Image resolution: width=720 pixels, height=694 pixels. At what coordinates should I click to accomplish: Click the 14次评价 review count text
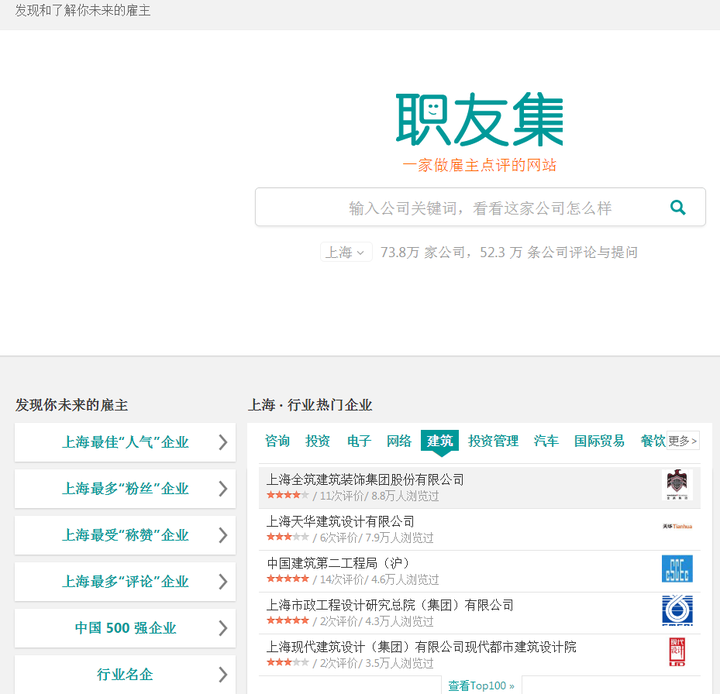coord(341,580)
